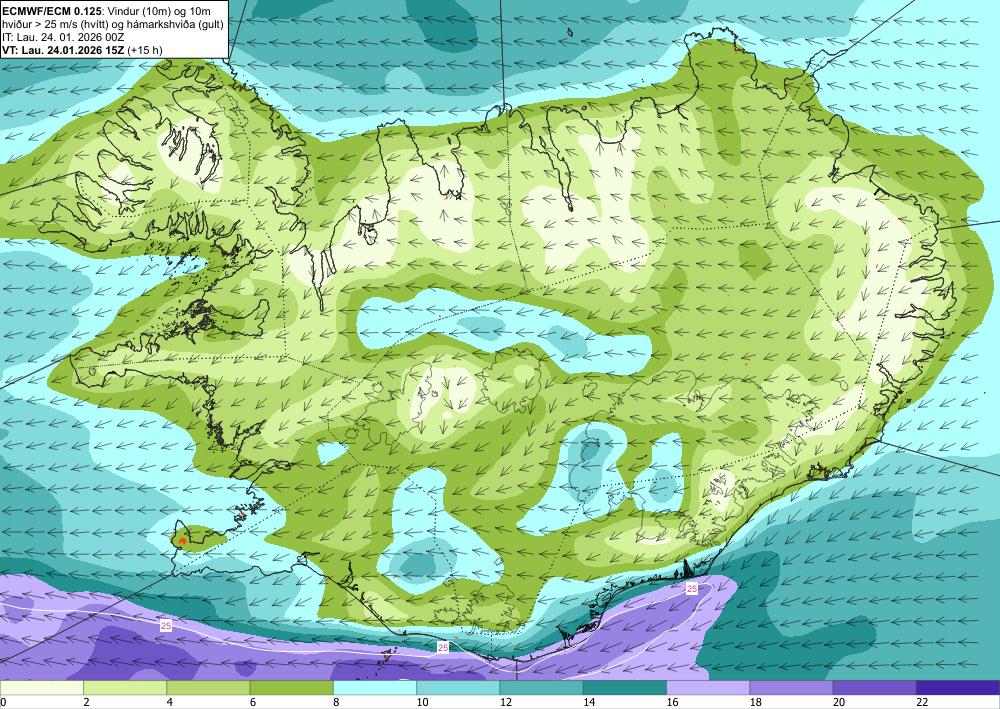Click the legend scale value "4"
The width and height of the screenshot is (1000, 709).
tap(170, 703)
